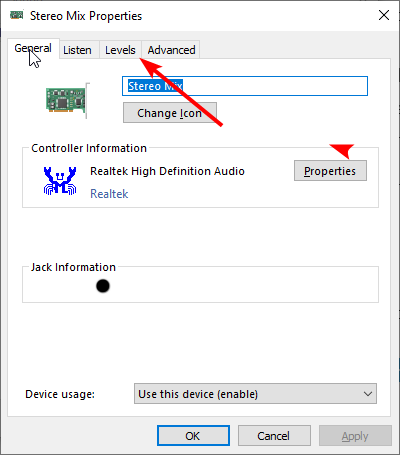Click the Cancel button
The image size is (400, 455).
274,436
